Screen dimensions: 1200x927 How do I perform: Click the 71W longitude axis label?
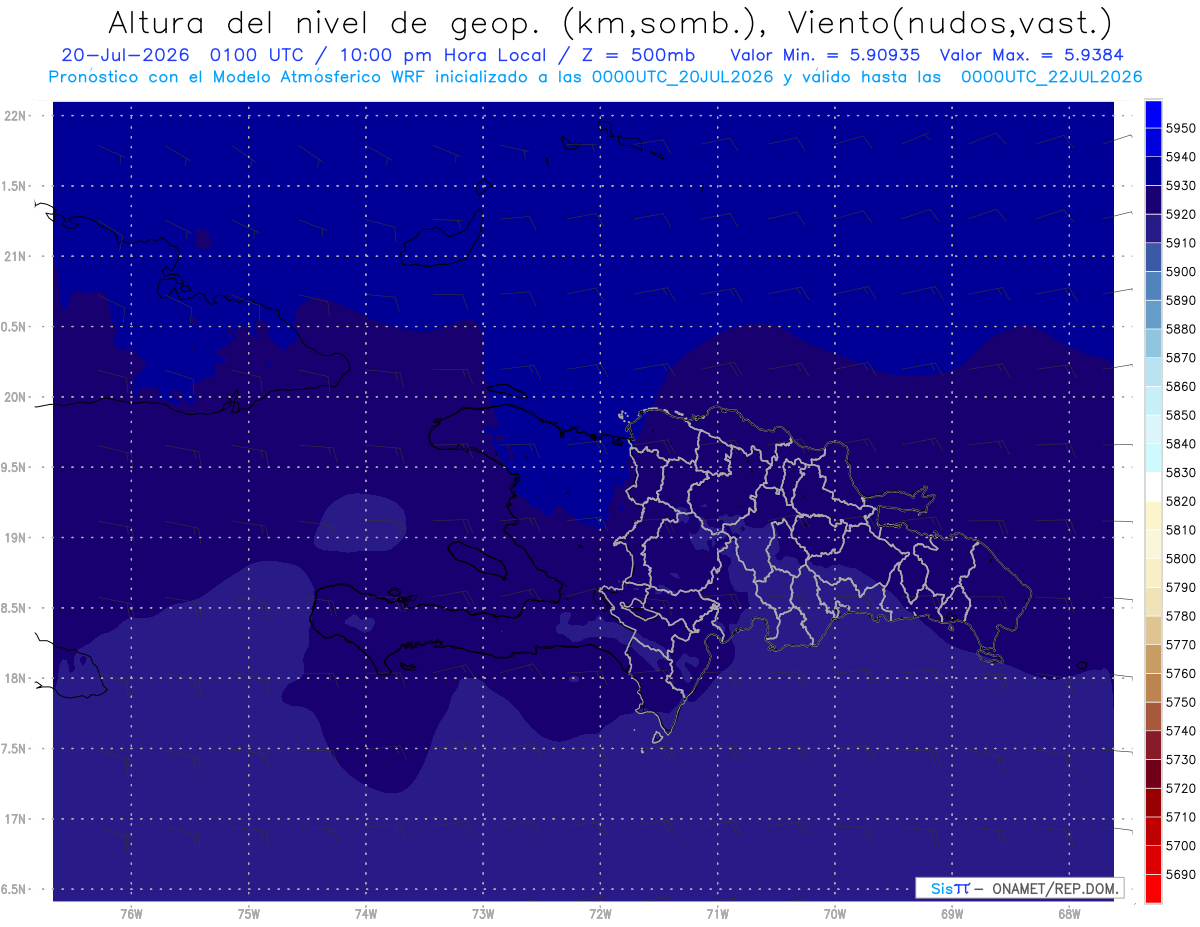(x=717, y=914)
